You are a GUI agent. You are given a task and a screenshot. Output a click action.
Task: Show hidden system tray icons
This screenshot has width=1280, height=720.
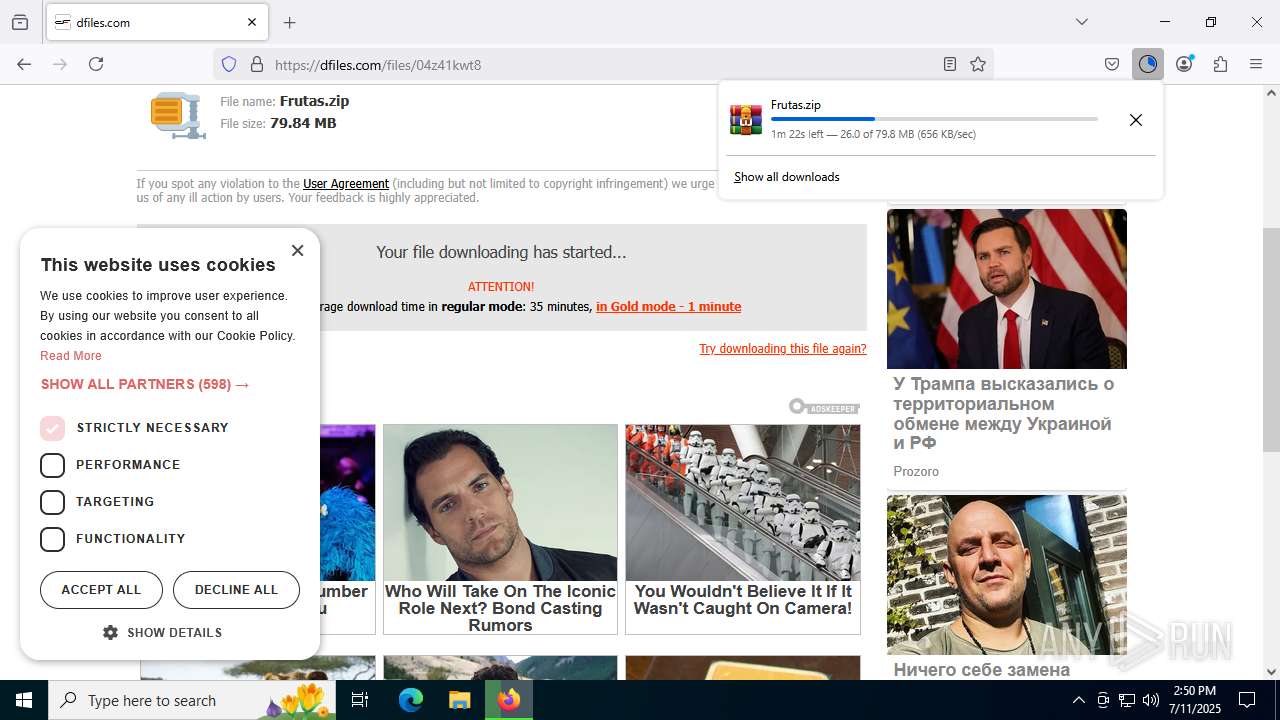[1078, 700]
